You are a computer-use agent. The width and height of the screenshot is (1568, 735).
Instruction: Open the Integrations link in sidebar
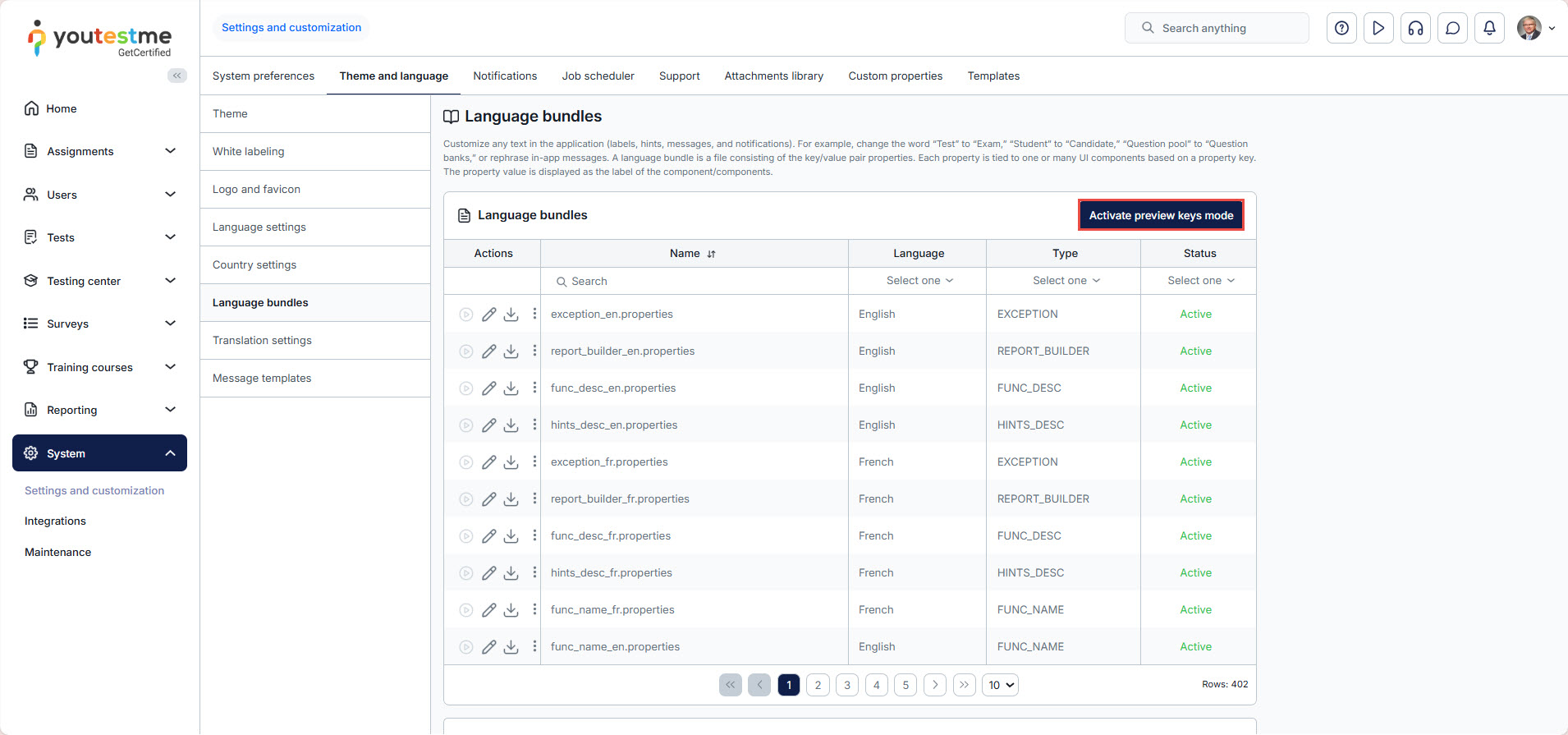(x=55, y=521)
